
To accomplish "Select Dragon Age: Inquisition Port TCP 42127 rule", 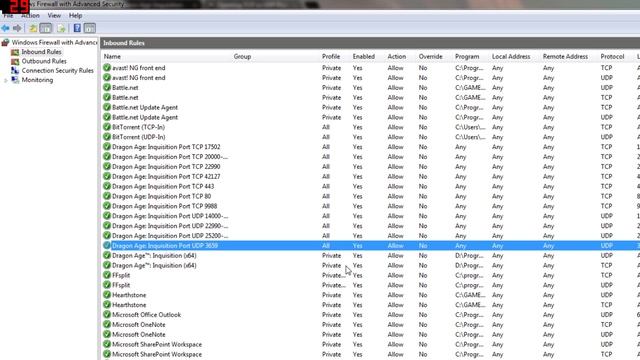I will point(166,176).
